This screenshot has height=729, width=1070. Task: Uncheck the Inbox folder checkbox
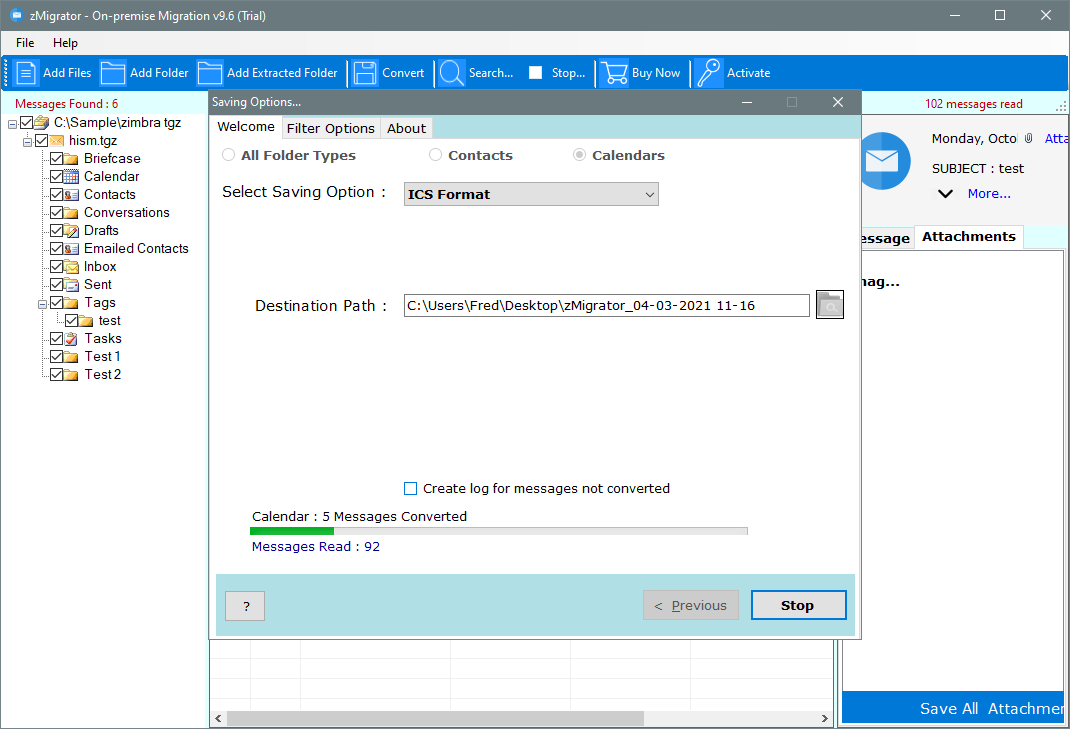[x=57, y=266]
